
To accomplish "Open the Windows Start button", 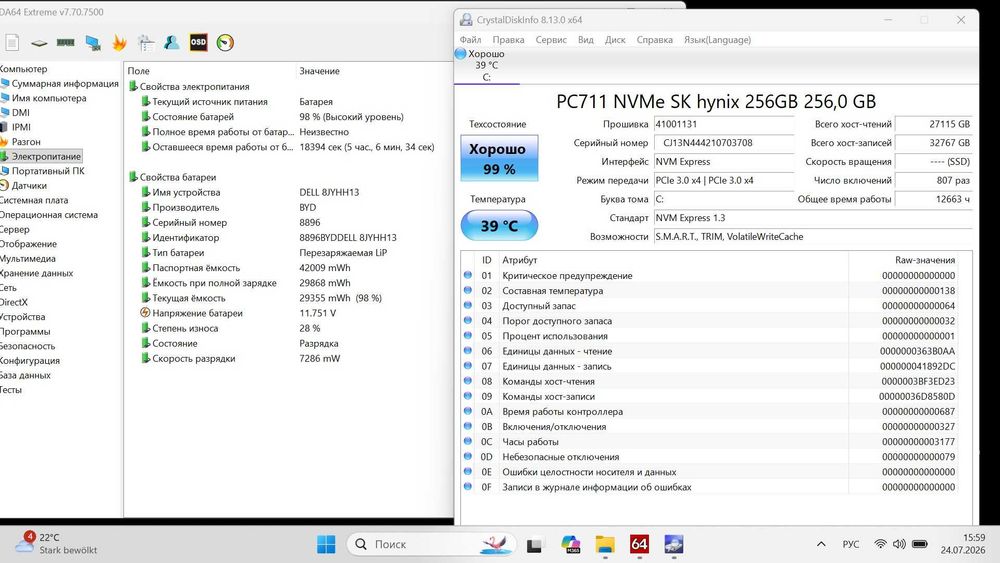I will pos(326,545).
